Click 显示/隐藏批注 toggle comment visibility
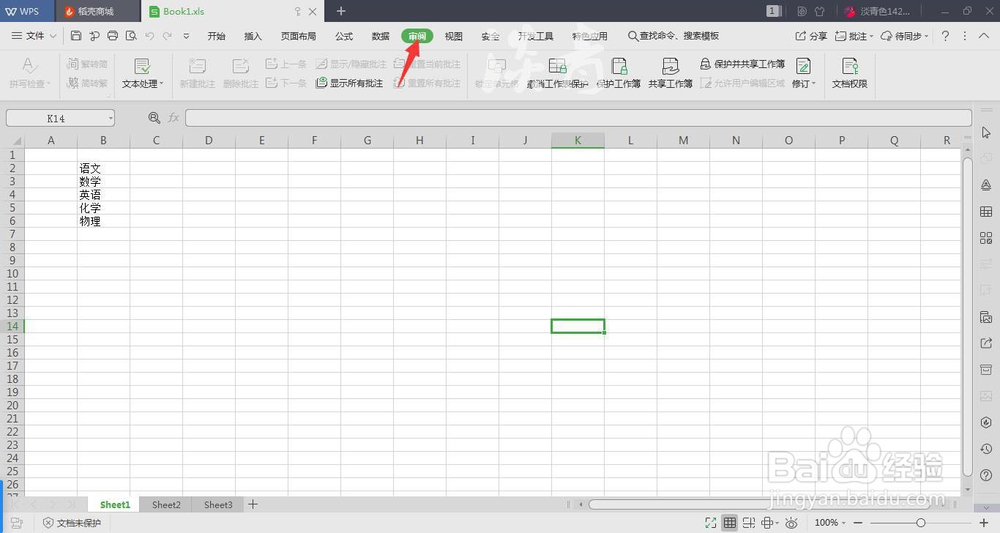 click(x=351, y=64)
